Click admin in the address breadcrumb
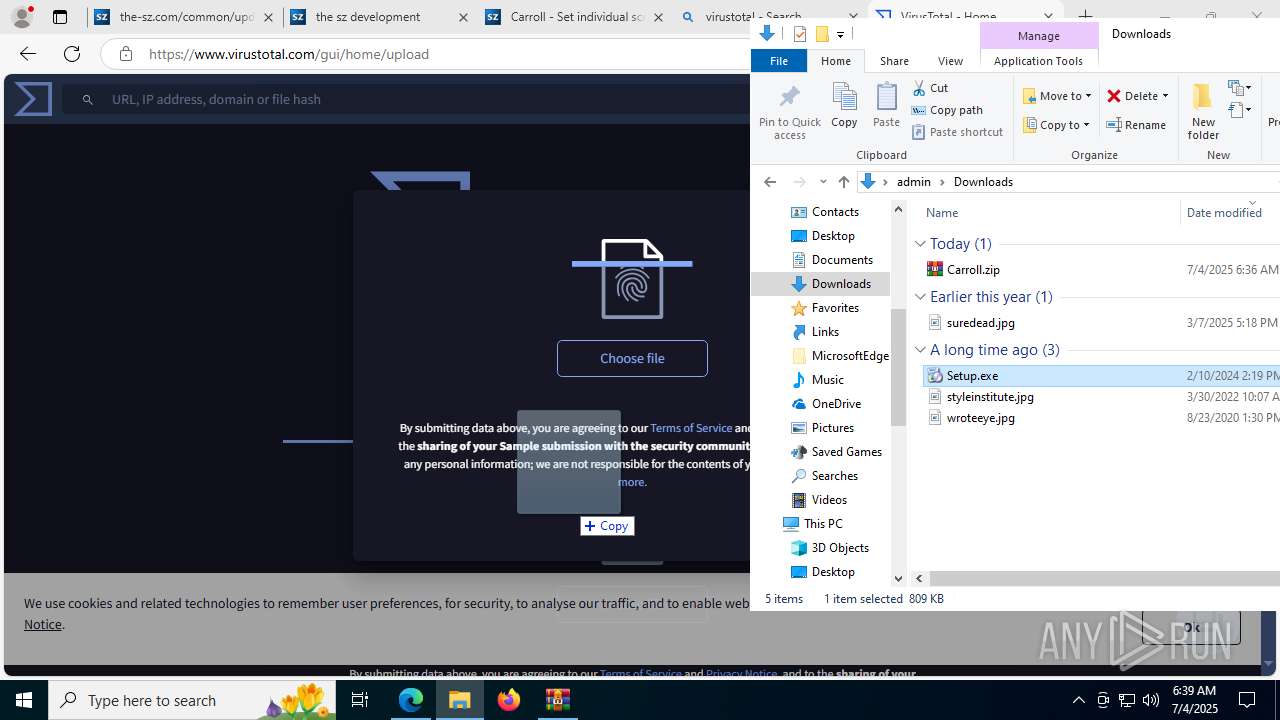Screen dimensions: 1280x720 click(x=913, y=182)
